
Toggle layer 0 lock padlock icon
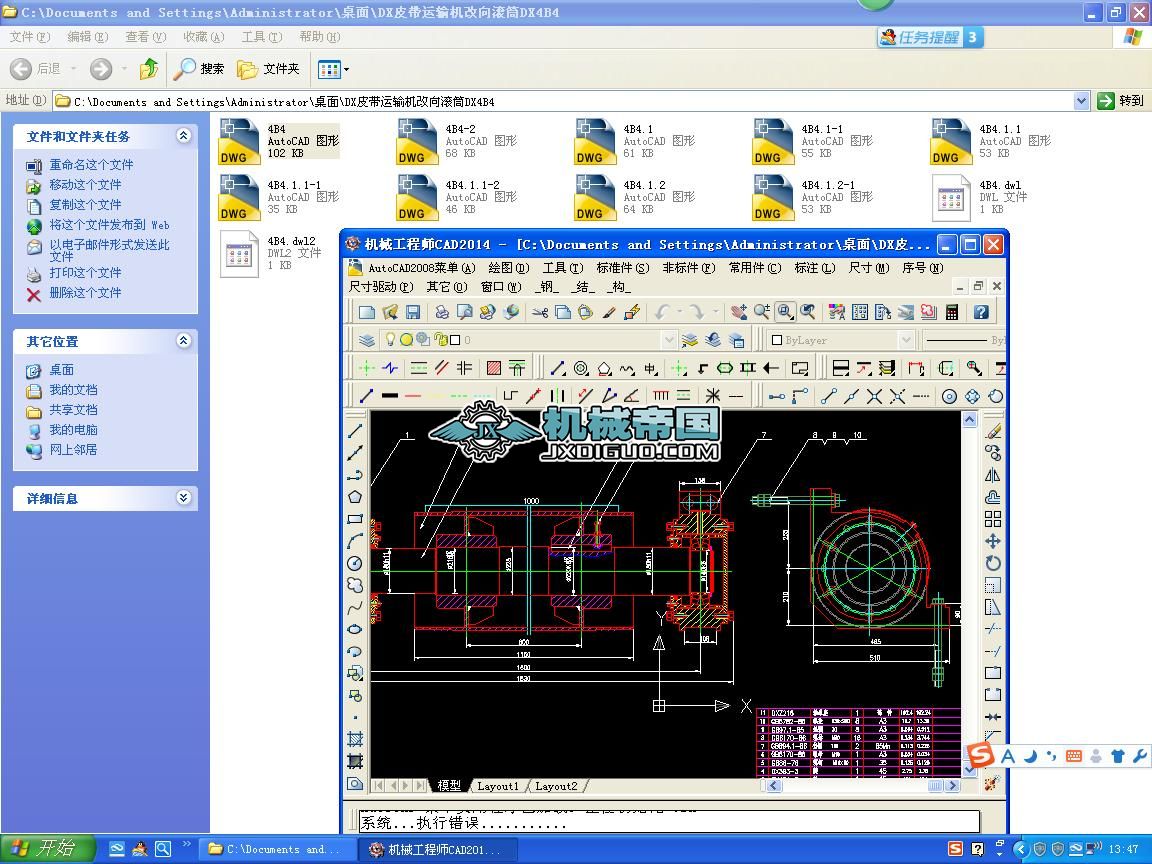tap(440, 339)
